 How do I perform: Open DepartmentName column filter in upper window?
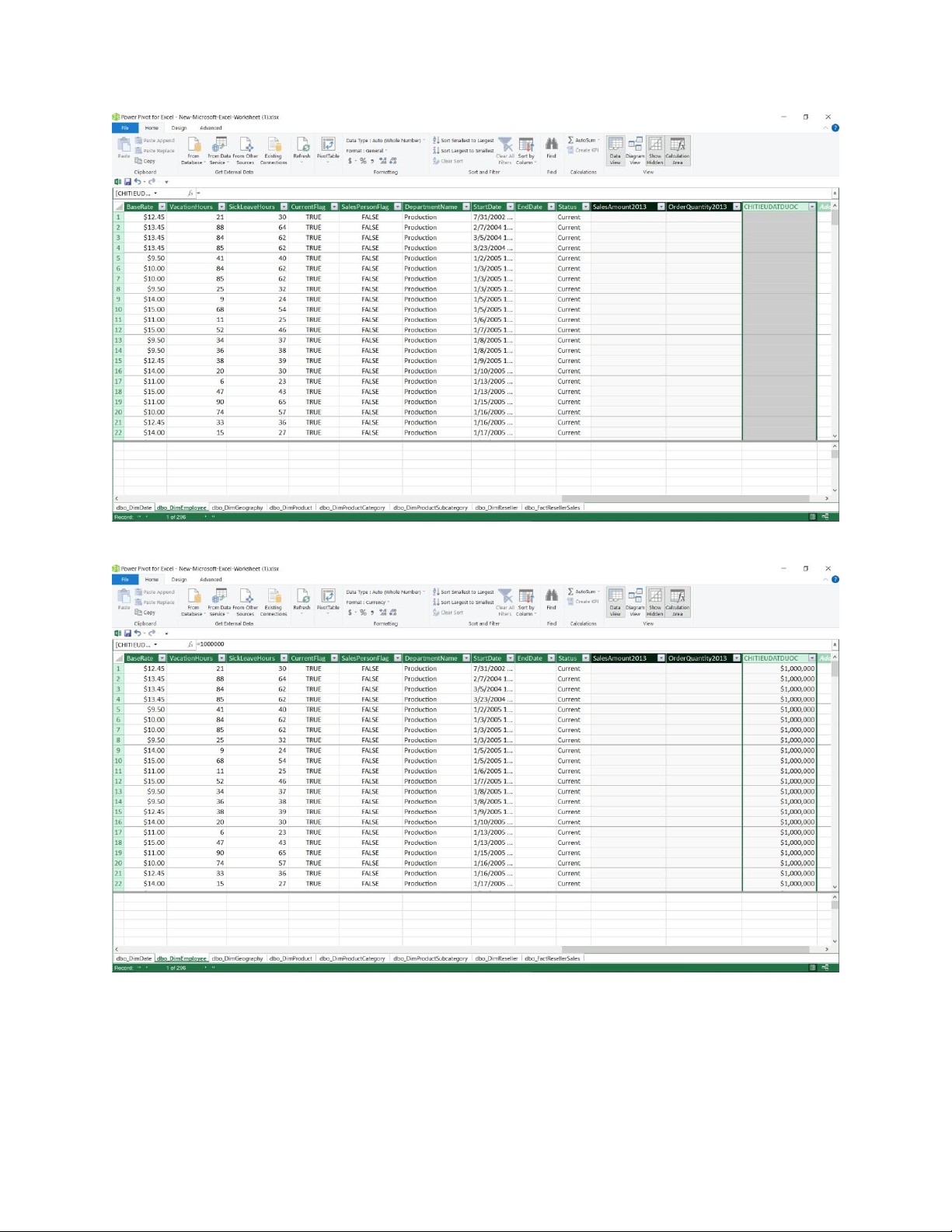466,207
